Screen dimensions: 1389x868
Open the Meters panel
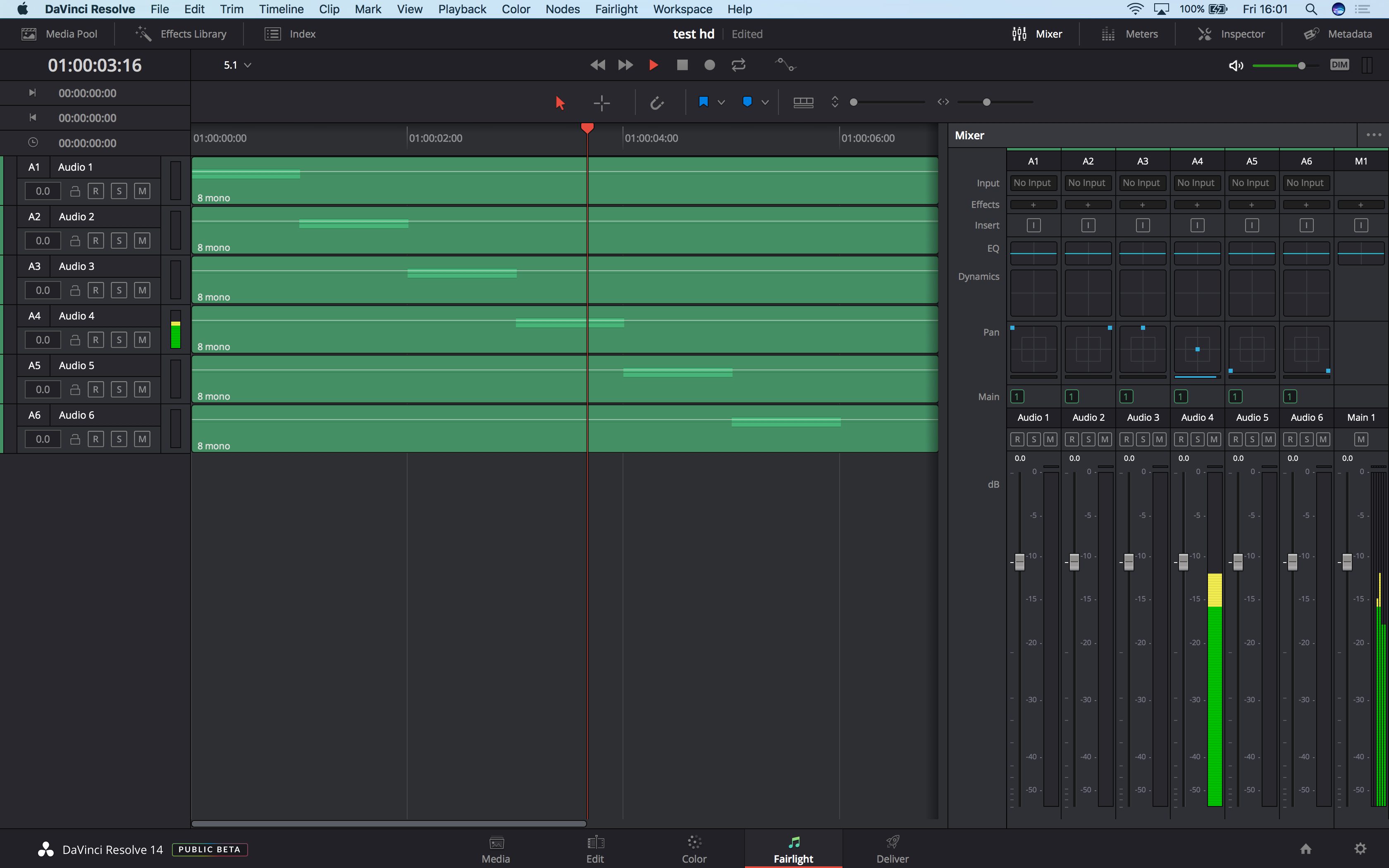pos(1129,34)
